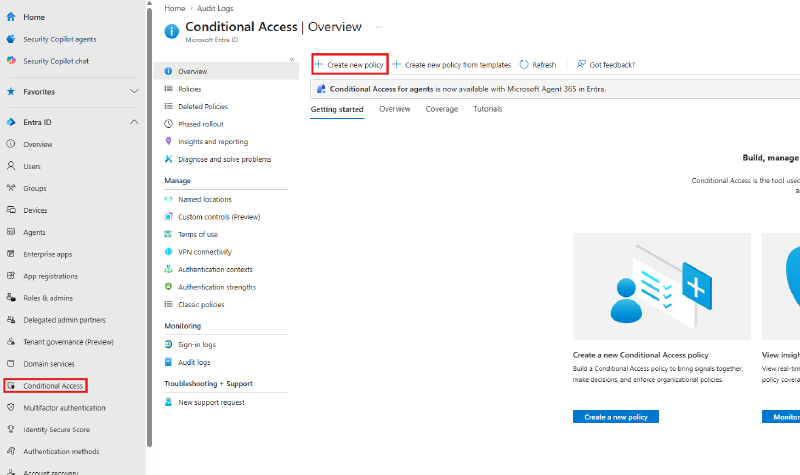Click the Entra ID Overview sidebar item

[38, 144]
